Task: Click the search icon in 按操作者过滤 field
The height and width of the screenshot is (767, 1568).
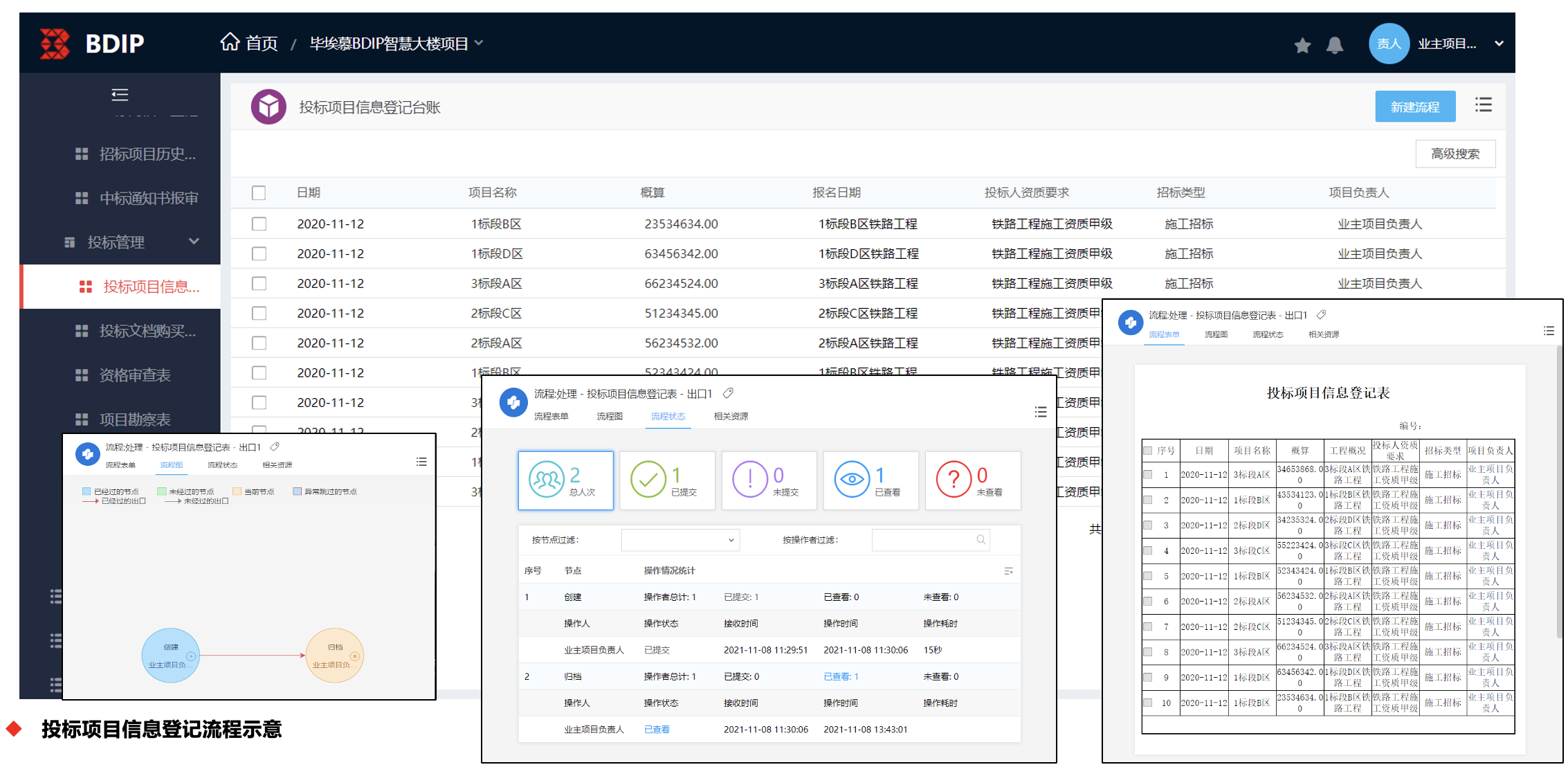Action: pos(981,540)
